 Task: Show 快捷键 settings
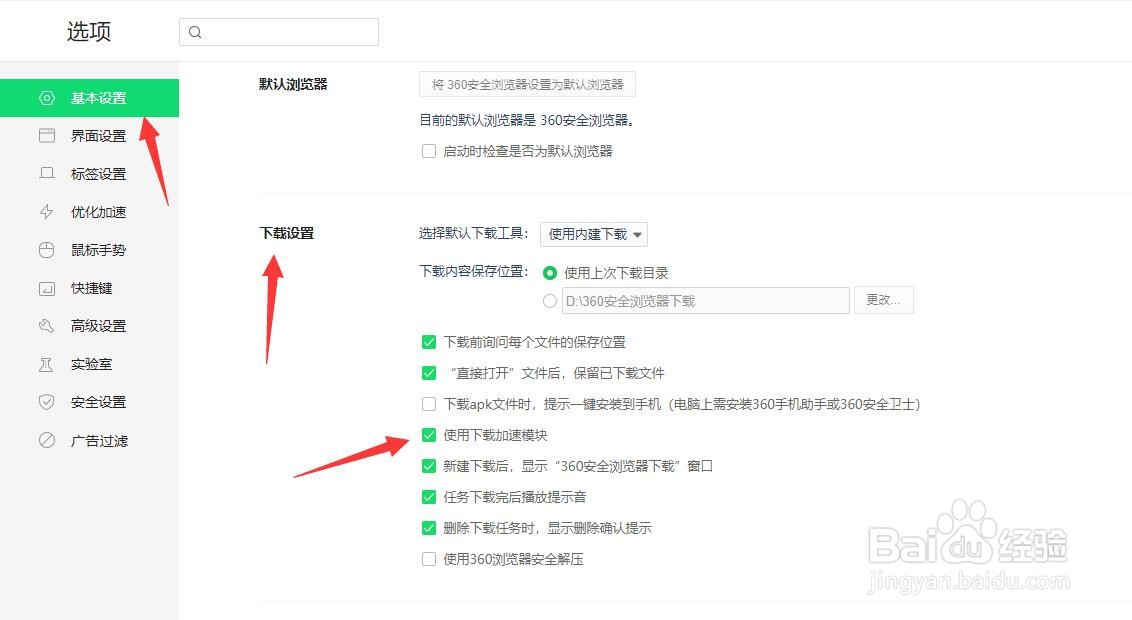[x=90, y=288]
